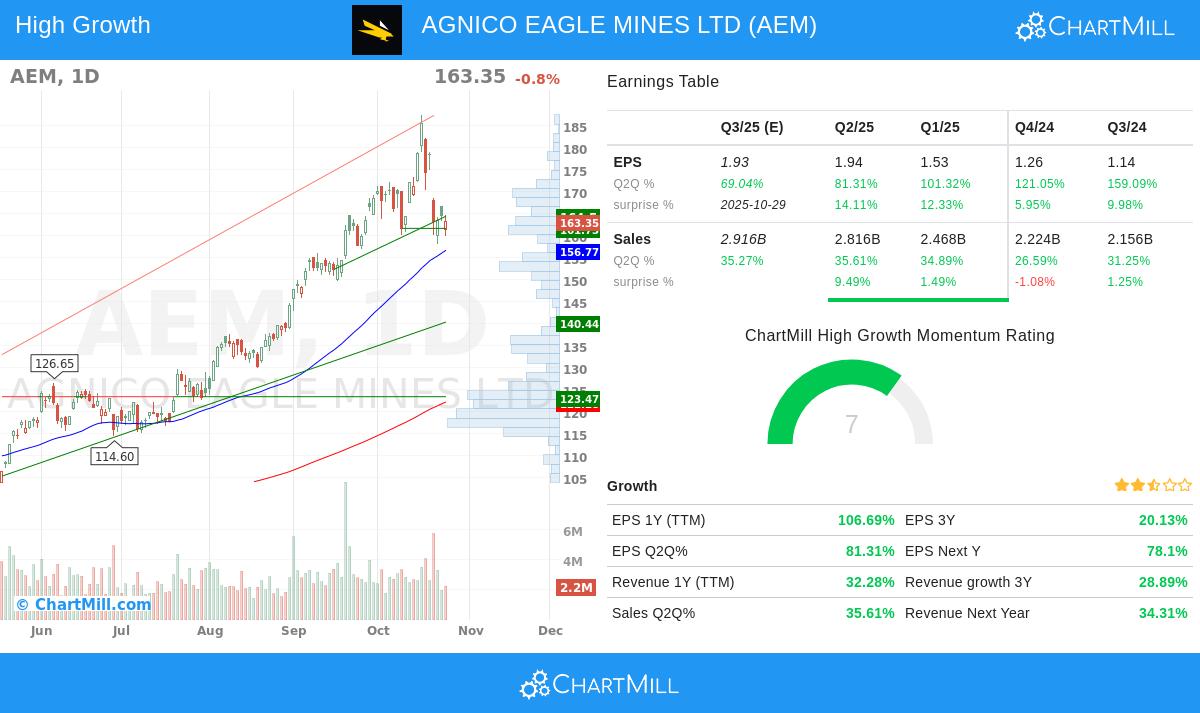Click the ChartMill logo in the footer

coord(598,684)
